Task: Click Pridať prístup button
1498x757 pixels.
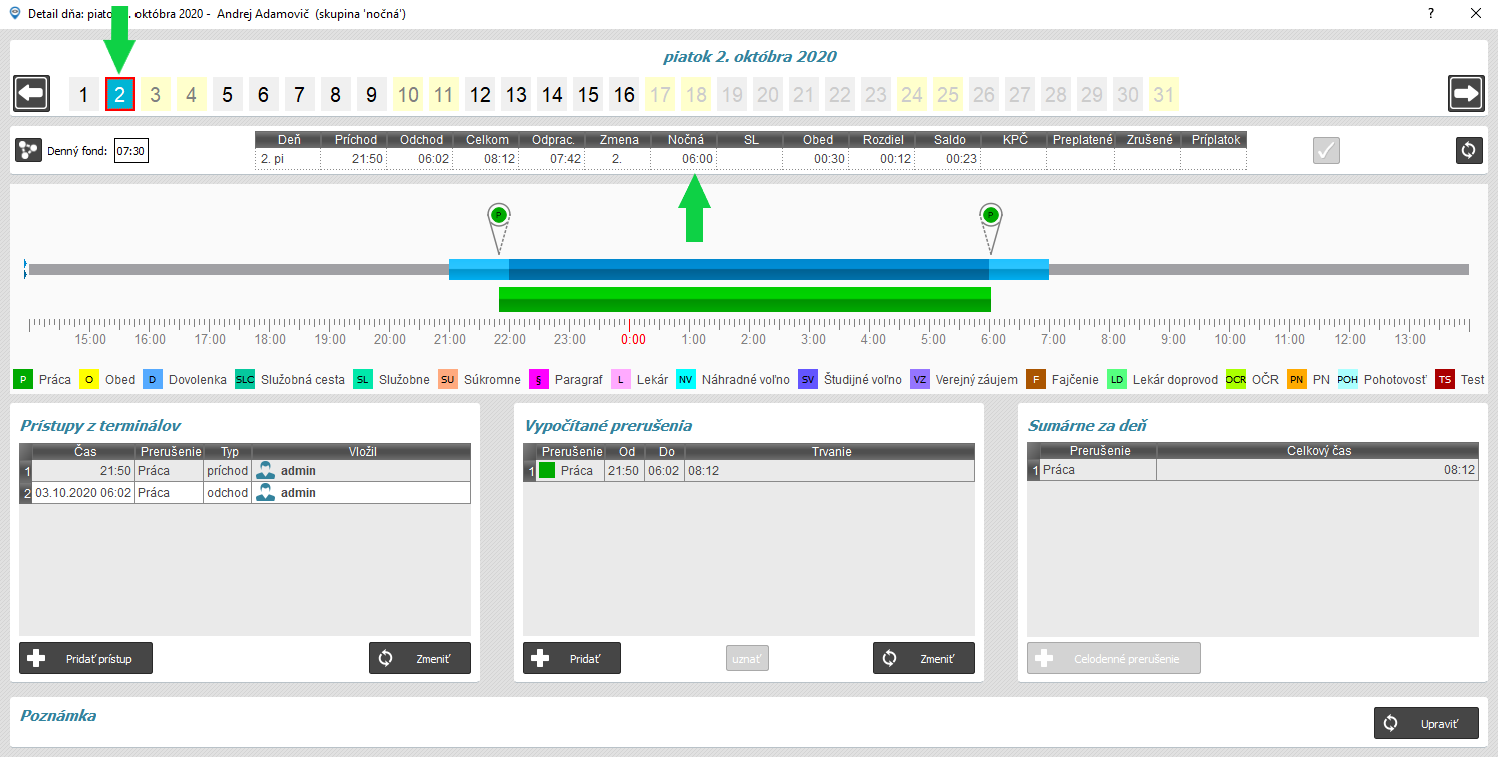Action: 86,658
